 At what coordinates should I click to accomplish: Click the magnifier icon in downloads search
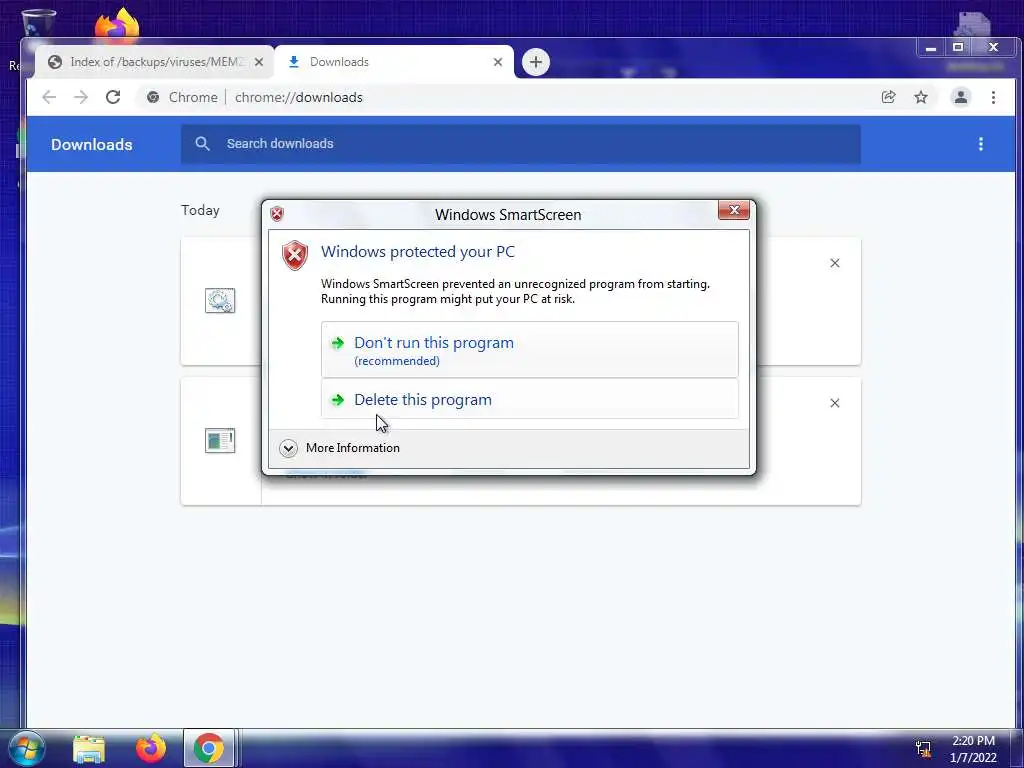[202, 144]
